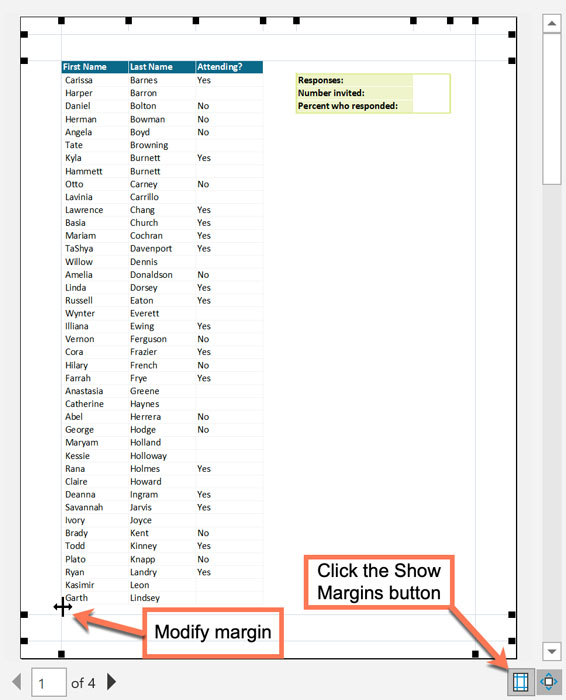
Task: Click the name 'Kasimir'
Action: 79,585
